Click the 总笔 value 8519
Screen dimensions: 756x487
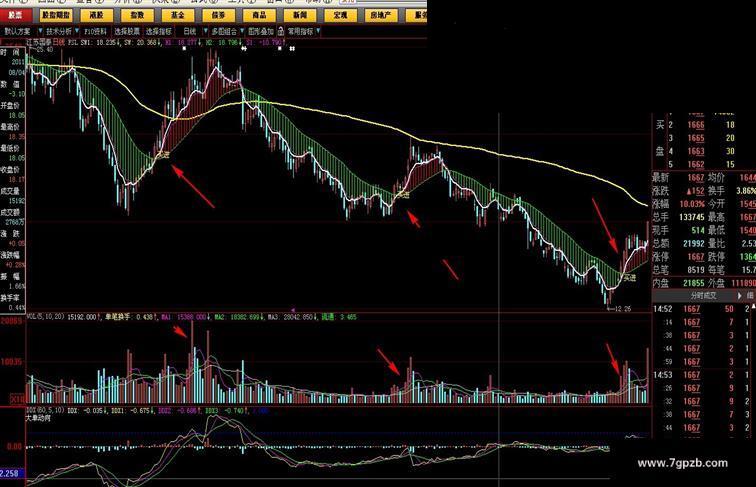(696, 270)
